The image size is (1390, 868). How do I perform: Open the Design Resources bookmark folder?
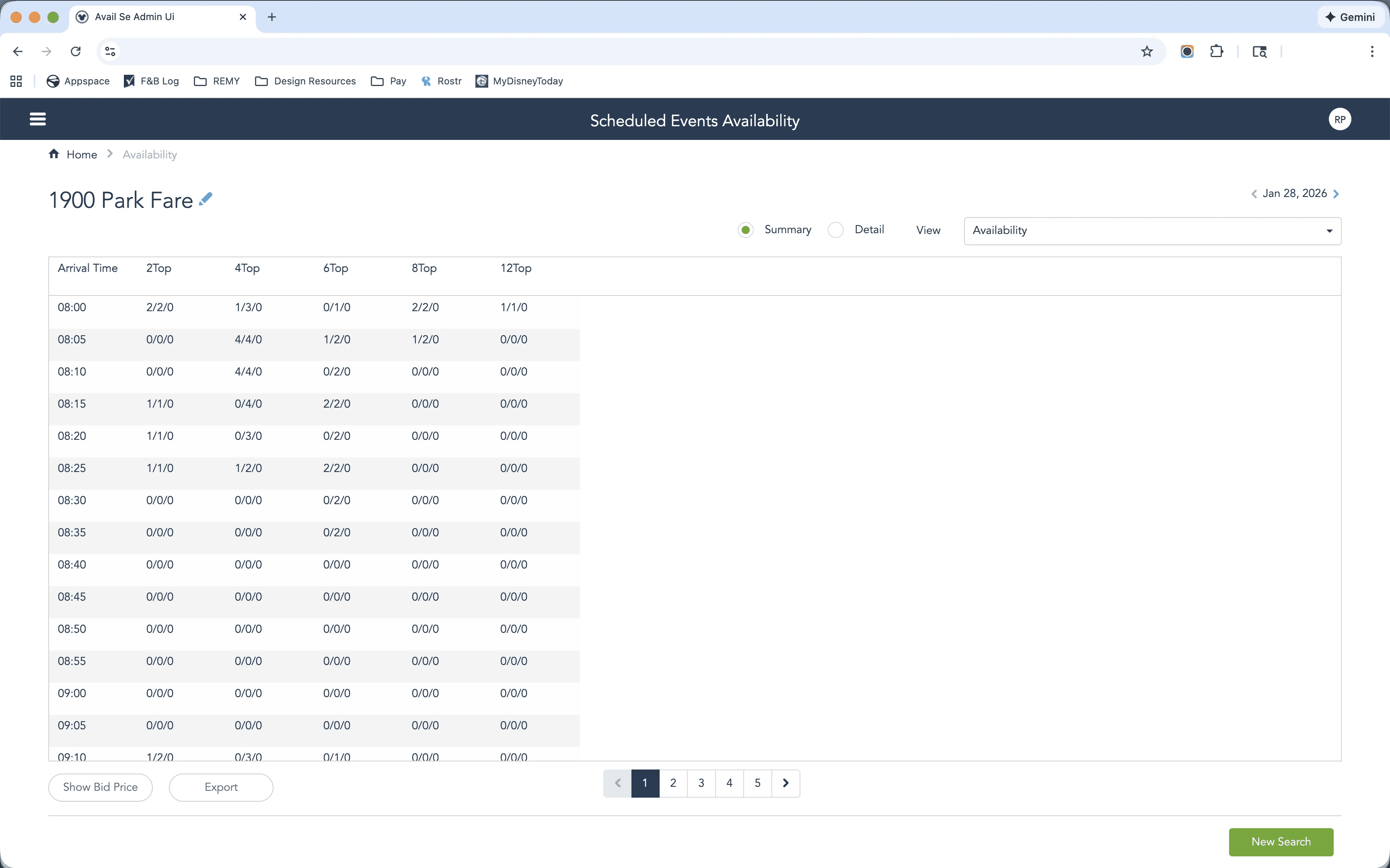pyautogui.click(x=305, y=81)
